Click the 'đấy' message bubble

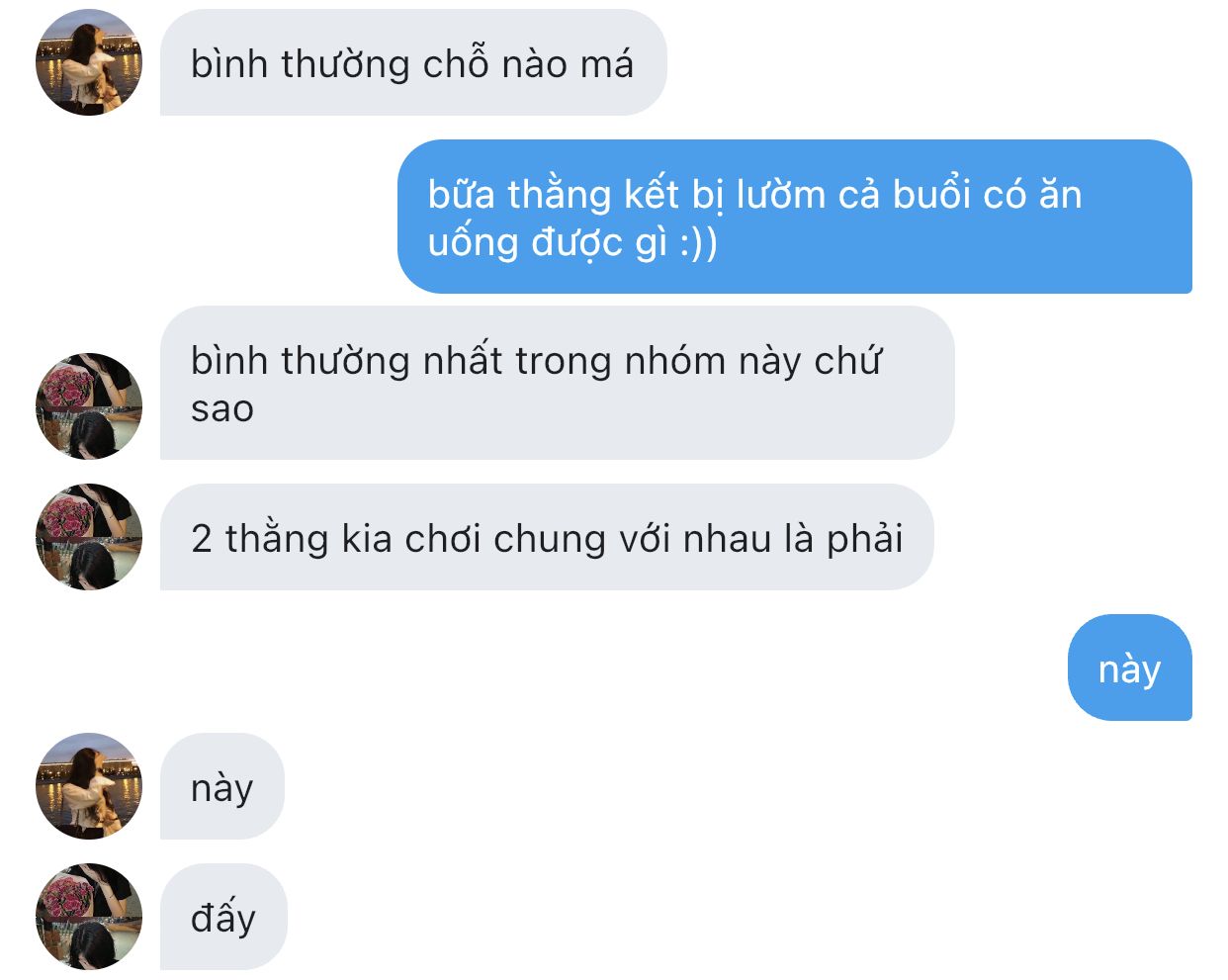(223, 917)
